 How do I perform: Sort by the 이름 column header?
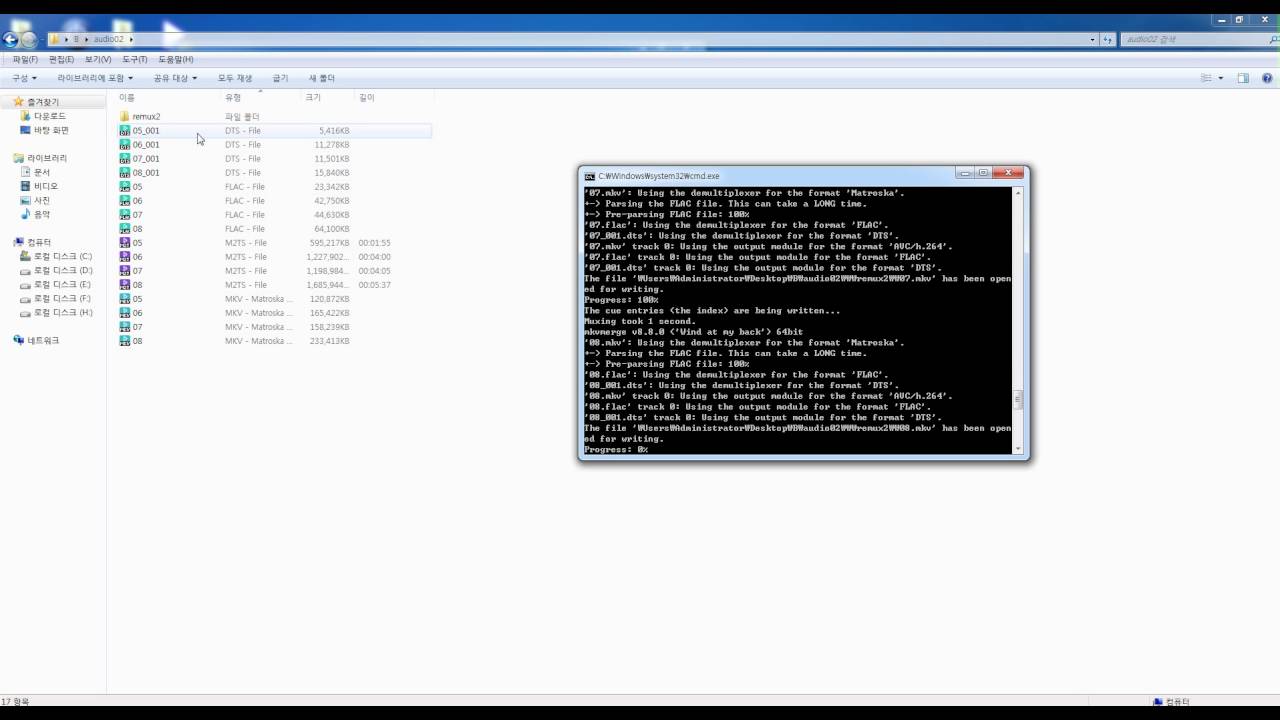[127, 97]
